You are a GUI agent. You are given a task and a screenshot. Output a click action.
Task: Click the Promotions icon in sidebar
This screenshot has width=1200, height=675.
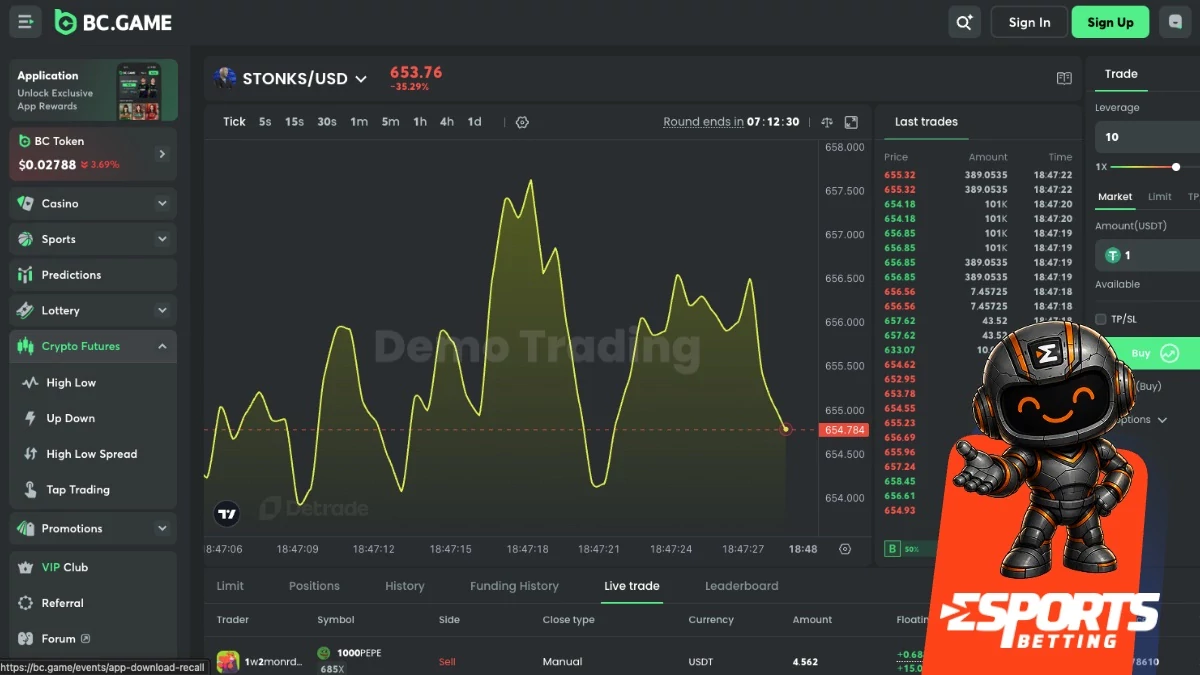[x=26, y=528]
